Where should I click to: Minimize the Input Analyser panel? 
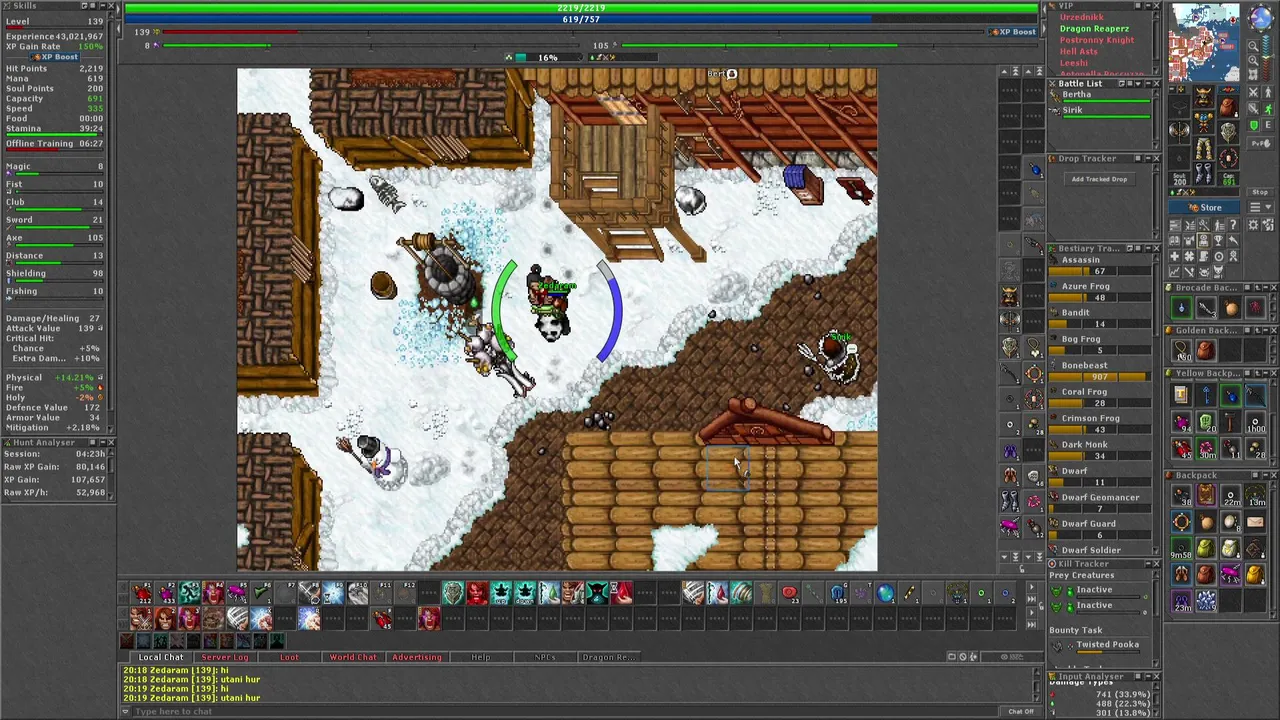pos(1148,677)
